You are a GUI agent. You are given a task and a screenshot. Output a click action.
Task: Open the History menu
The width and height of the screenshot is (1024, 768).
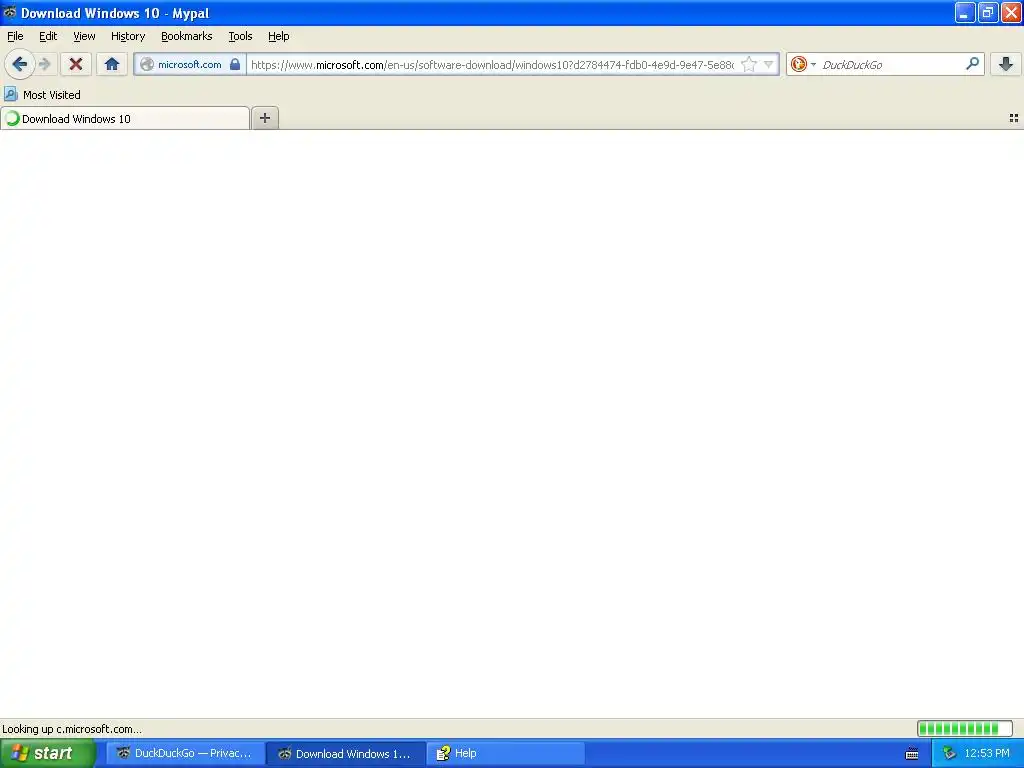pyautogui.click(x=128, y=36)
